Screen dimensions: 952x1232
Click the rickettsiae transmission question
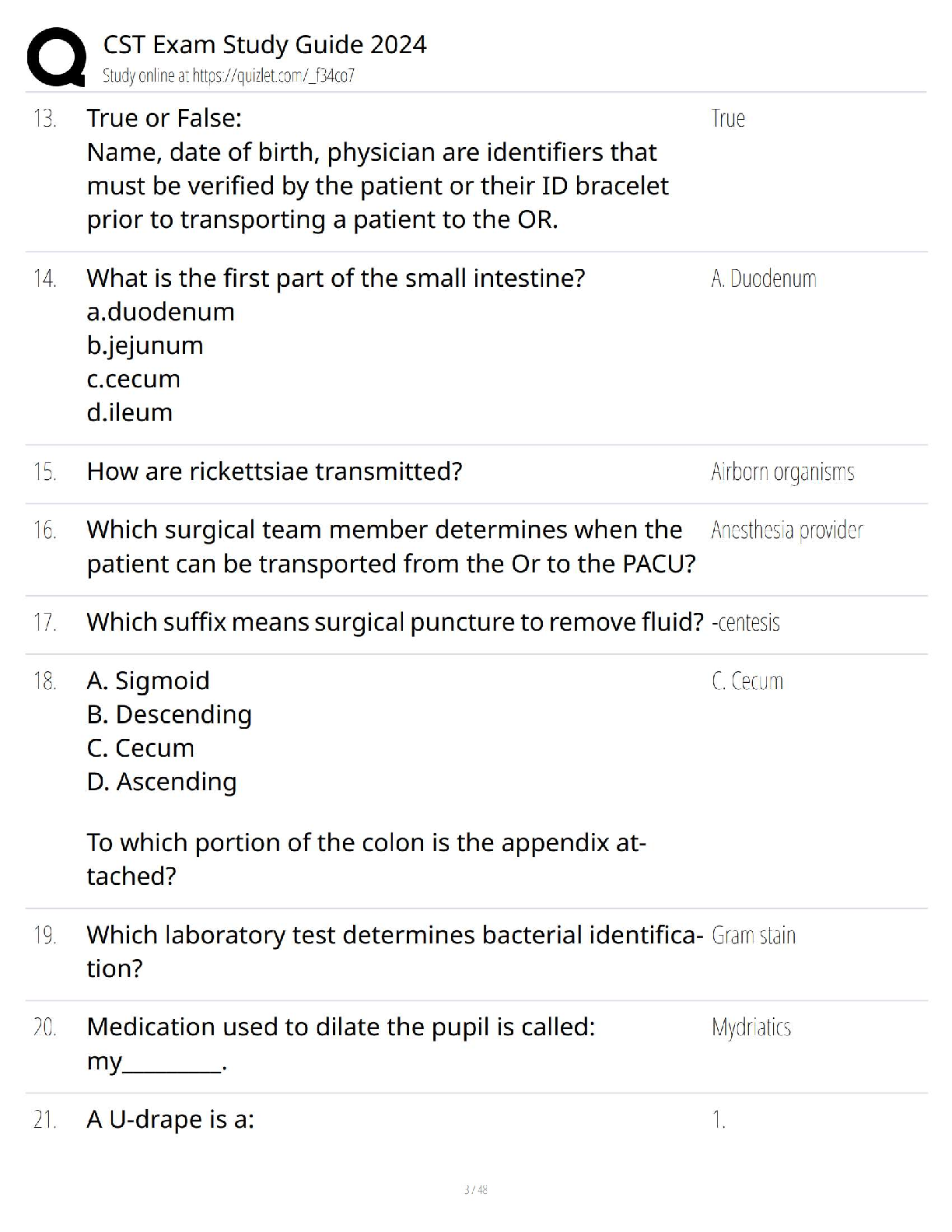point(274,471)
